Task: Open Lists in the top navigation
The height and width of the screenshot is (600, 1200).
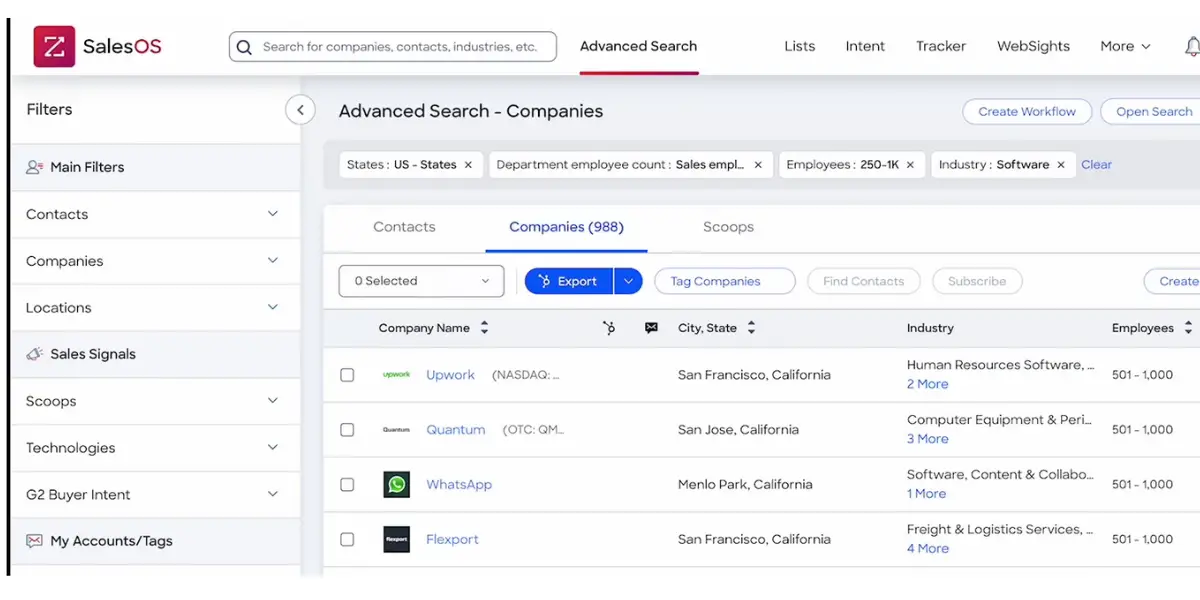Action: coord(800,46)
